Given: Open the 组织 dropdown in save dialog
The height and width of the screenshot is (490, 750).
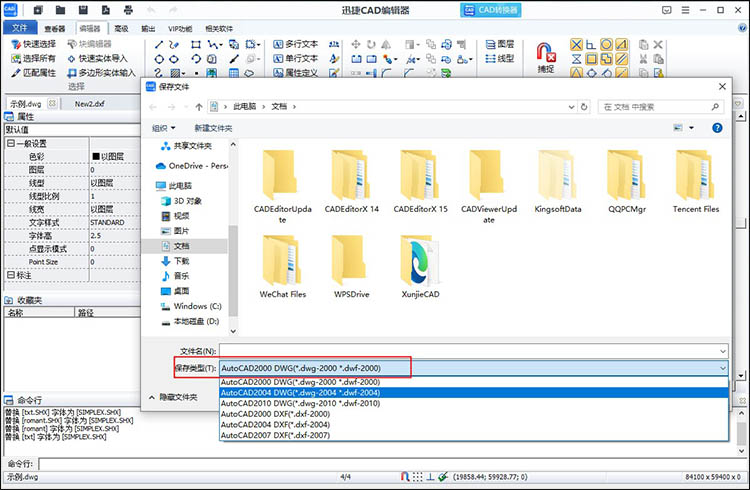Looking at the screenshot, I should click(x=164, y=128).
